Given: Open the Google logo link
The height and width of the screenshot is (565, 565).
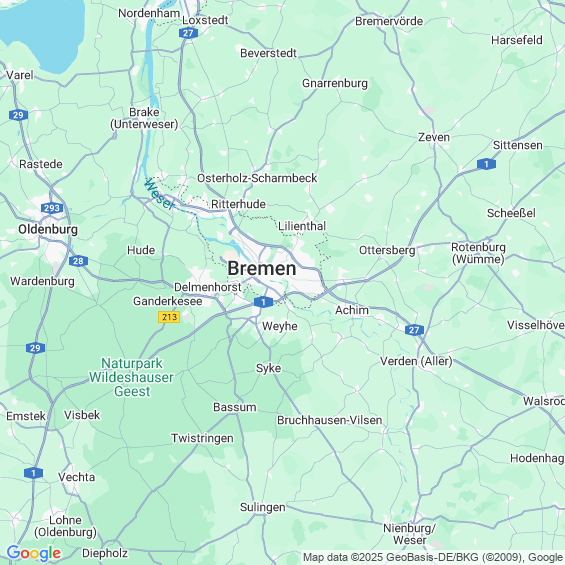Looking at the screenshot, I should (x=34, y=553).
